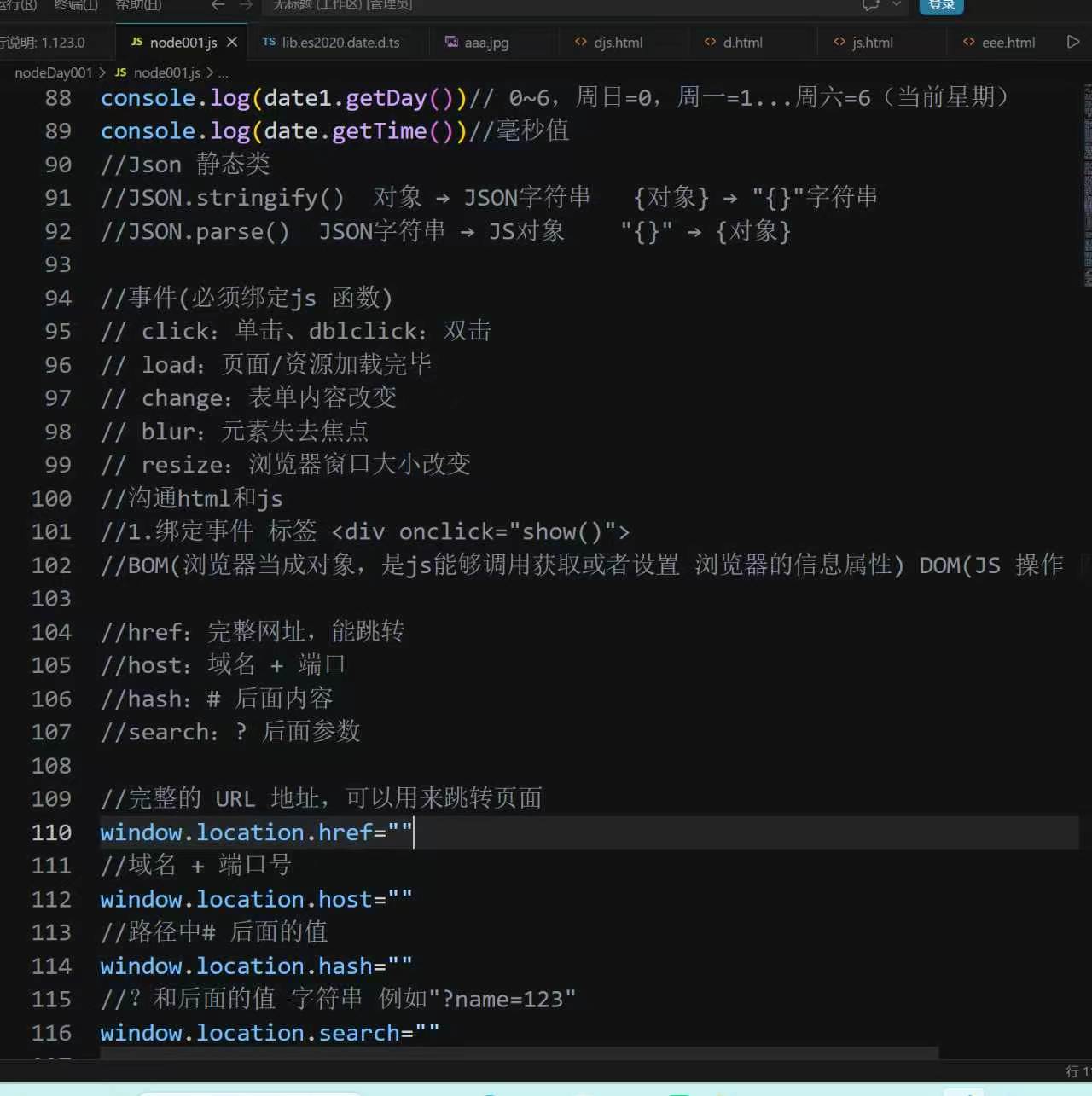The width and height of the screenshot is (1092, 1096).
Task: Click the HTML icon on d.html tab
Action: pyautogui.click(x=710, y=42)
